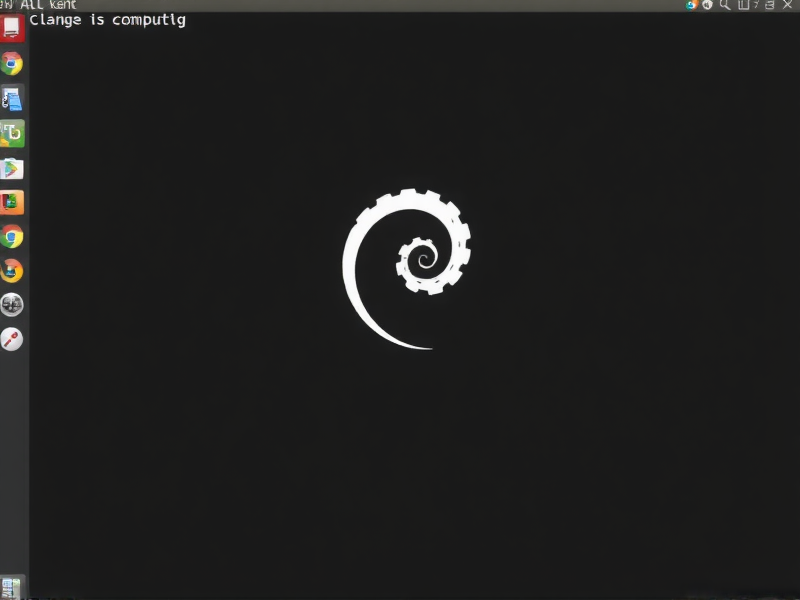Click the gray round disc icon in dock

12,305
